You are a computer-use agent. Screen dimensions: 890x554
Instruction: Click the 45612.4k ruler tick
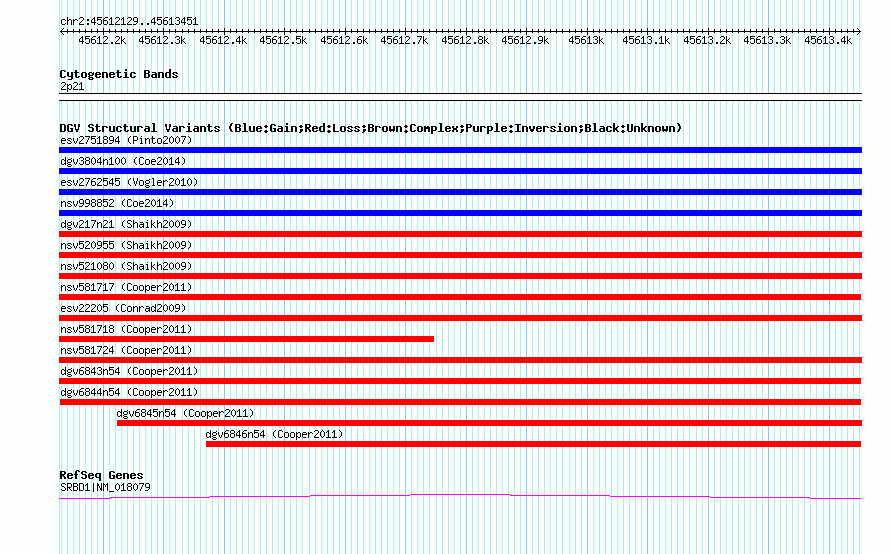coord(223,40)
